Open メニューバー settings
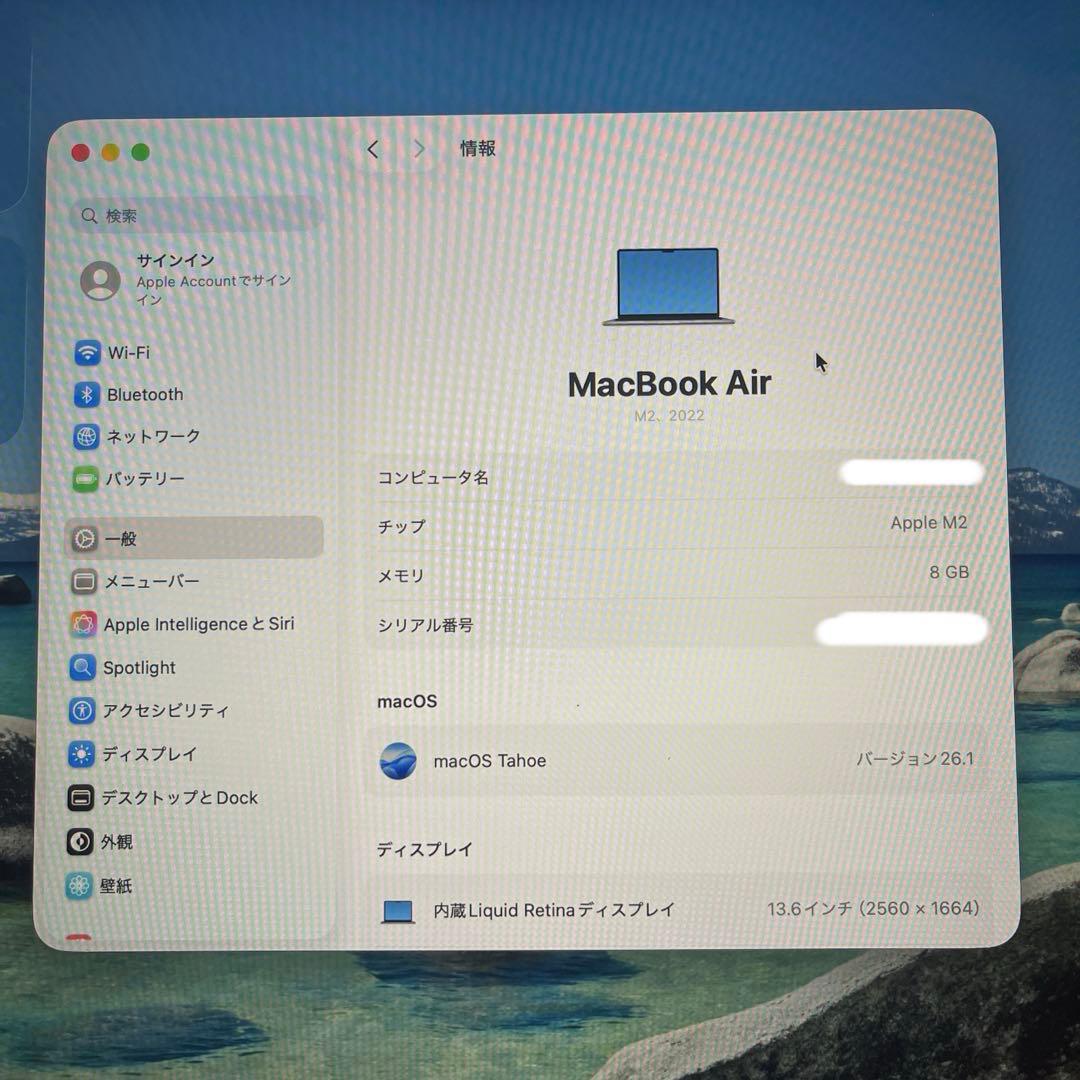Screen dimensions: 1080x1080 [152, 580]
